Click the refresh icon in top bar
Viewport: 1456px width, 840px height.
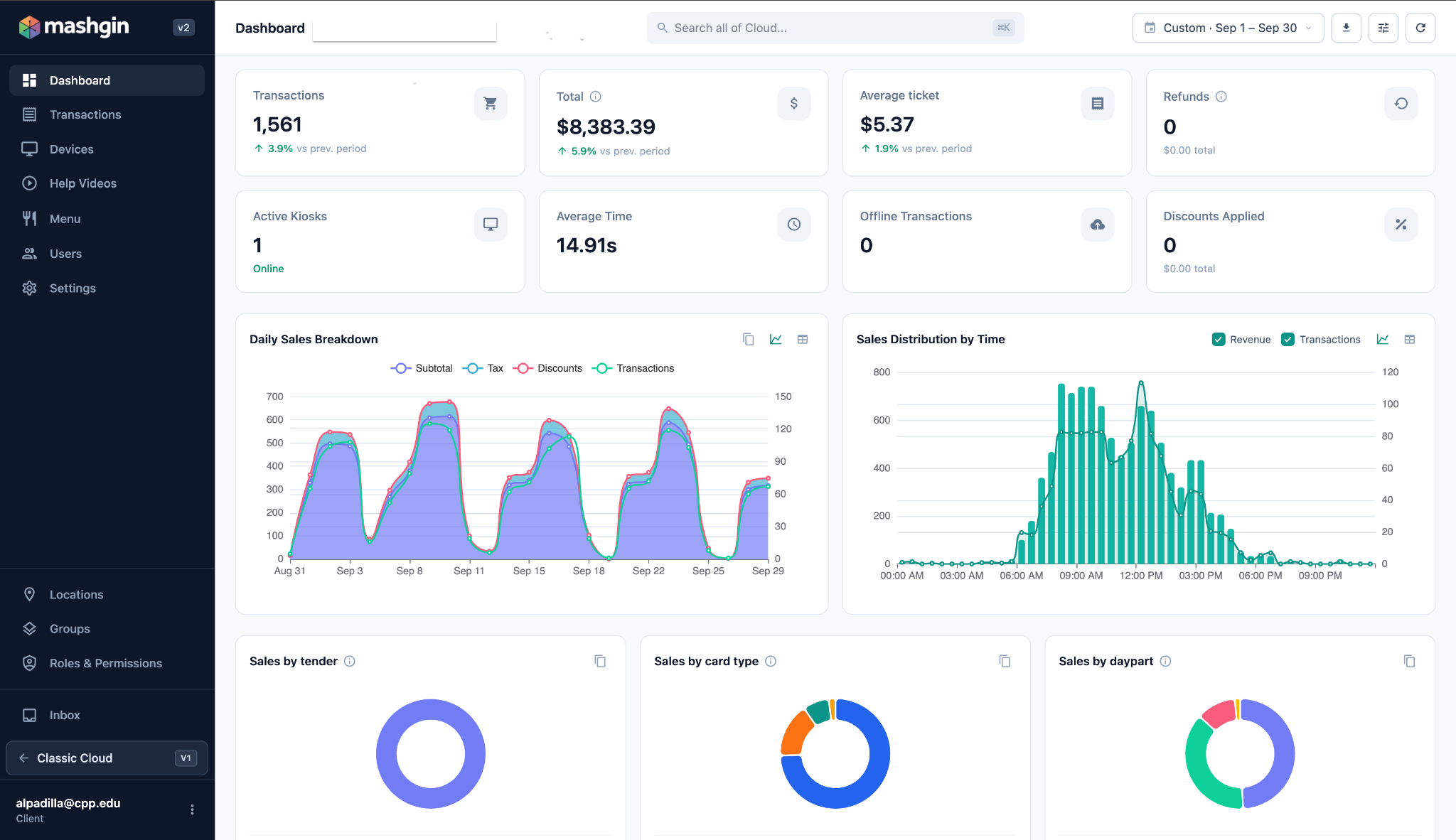tap(1420, 28)
